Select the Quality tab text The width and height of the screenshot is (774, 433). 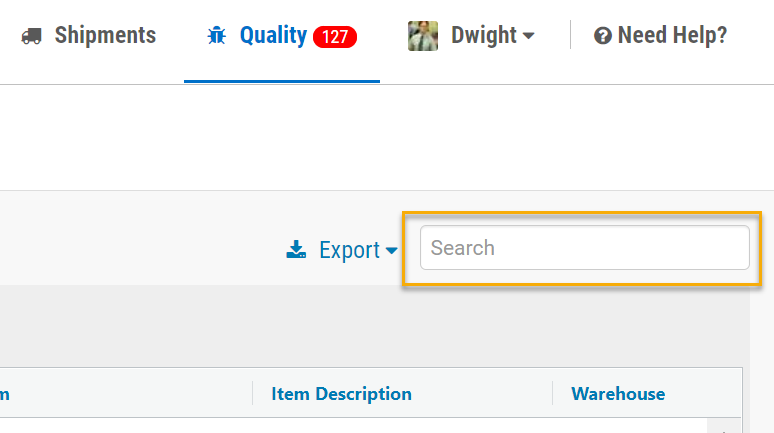(273, 36)
